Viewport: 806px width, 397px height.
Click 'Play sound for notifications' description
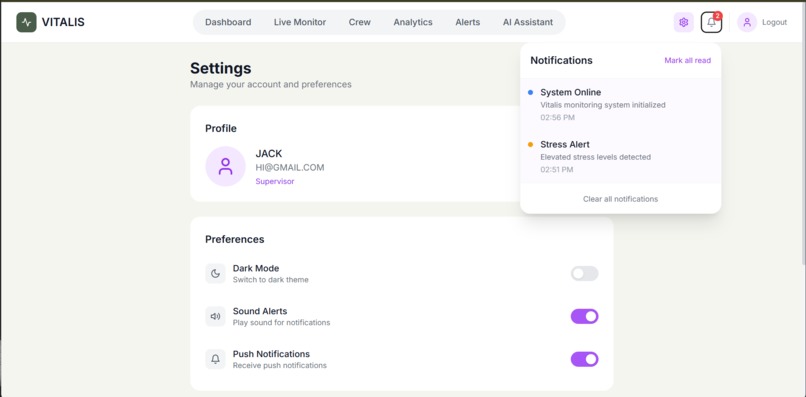pos(281,323)
